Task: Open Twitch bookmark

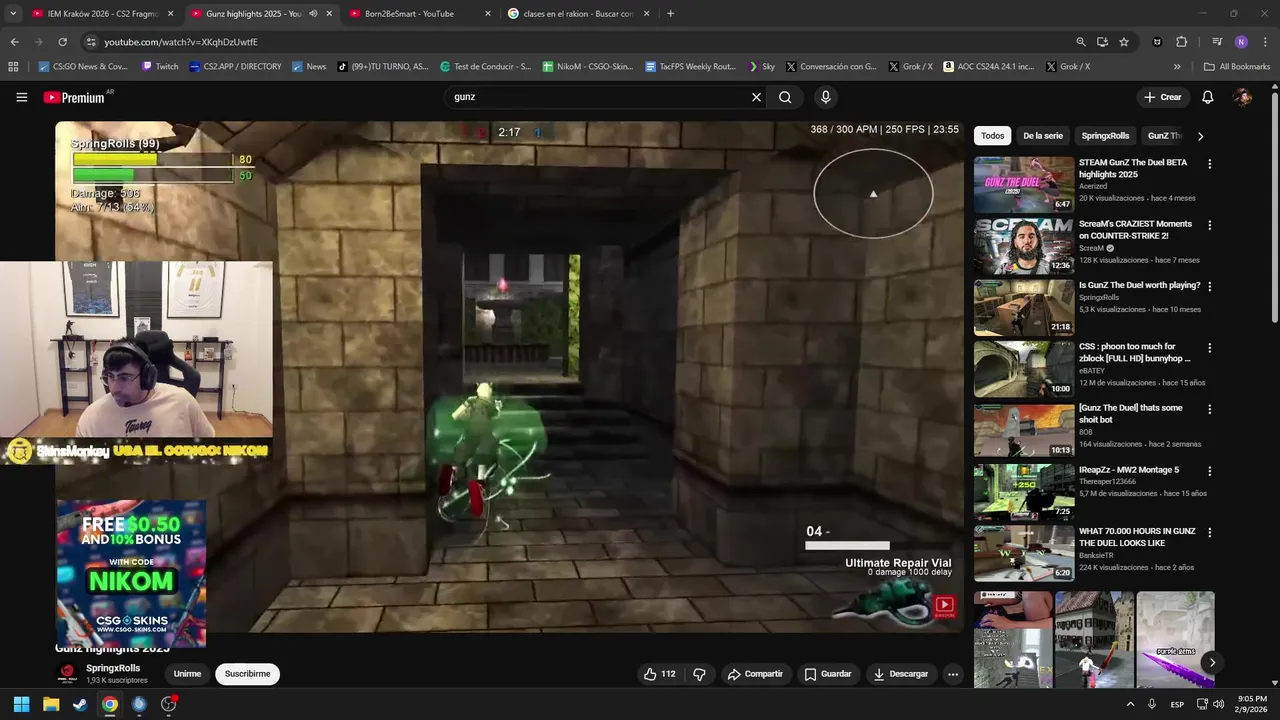Action: point(160,66)
